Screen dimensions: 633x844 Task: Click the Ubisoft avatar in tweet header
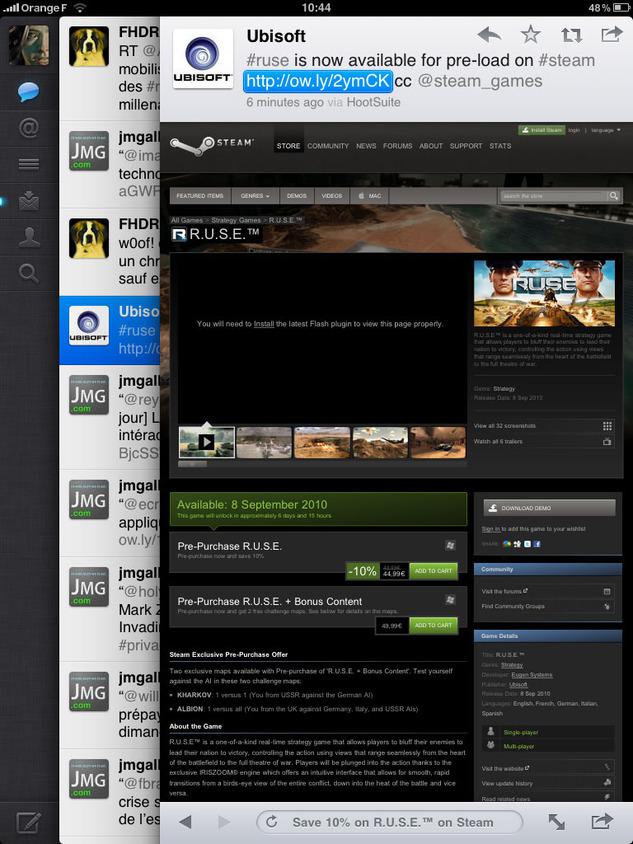[202, 58]
